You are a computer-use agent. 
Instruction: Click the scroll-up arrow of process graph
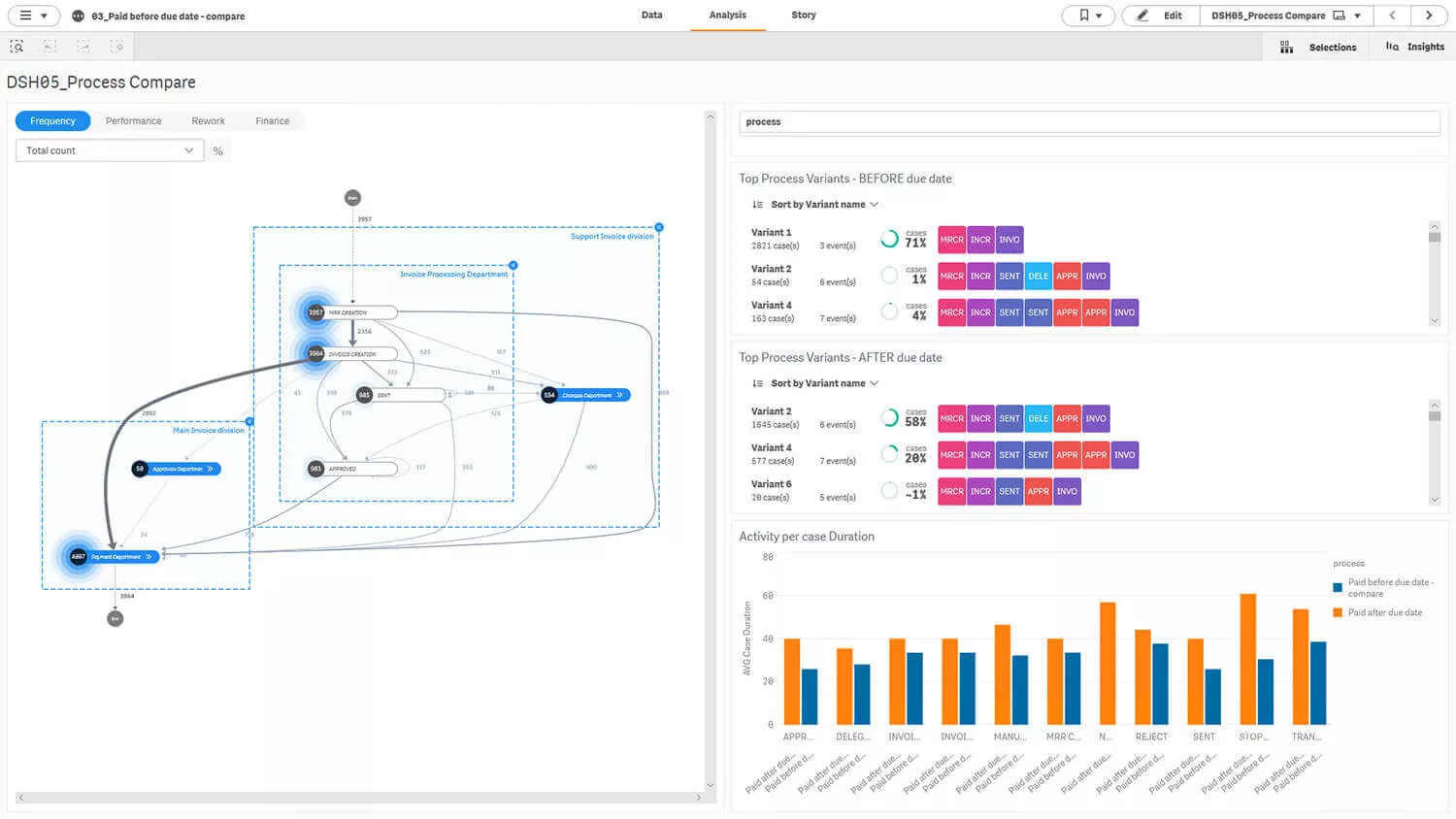tap(711, 116)
